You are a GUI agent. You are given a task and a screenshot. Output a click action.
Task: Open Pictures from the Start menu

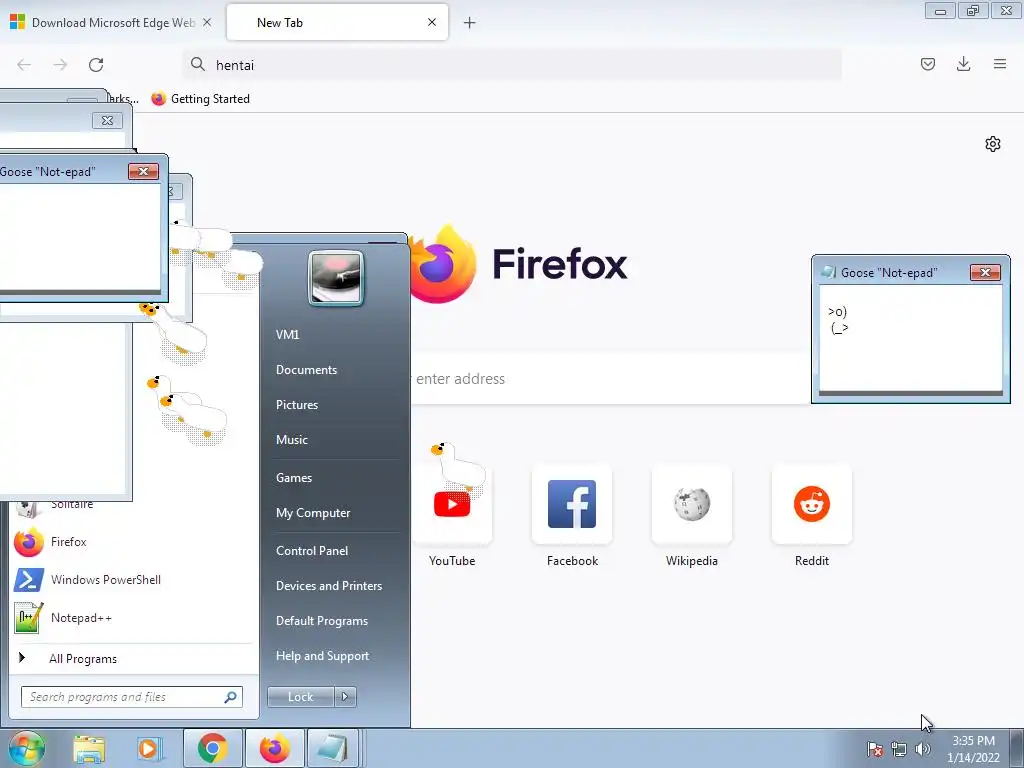click(297, 405)
